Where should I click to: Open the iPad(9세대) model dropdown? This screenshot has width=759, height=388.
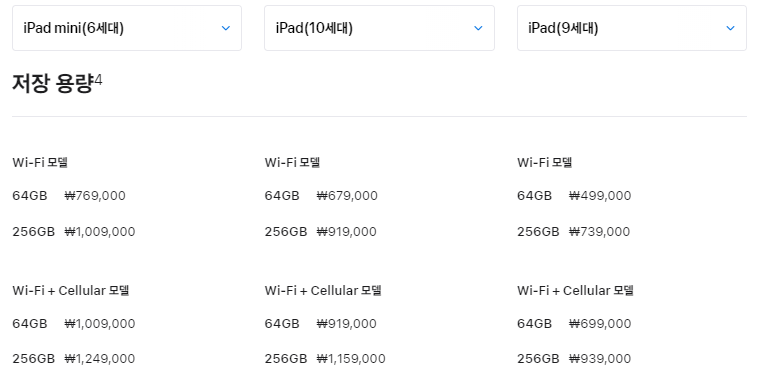pyautogui.click(x=632, y=28)
